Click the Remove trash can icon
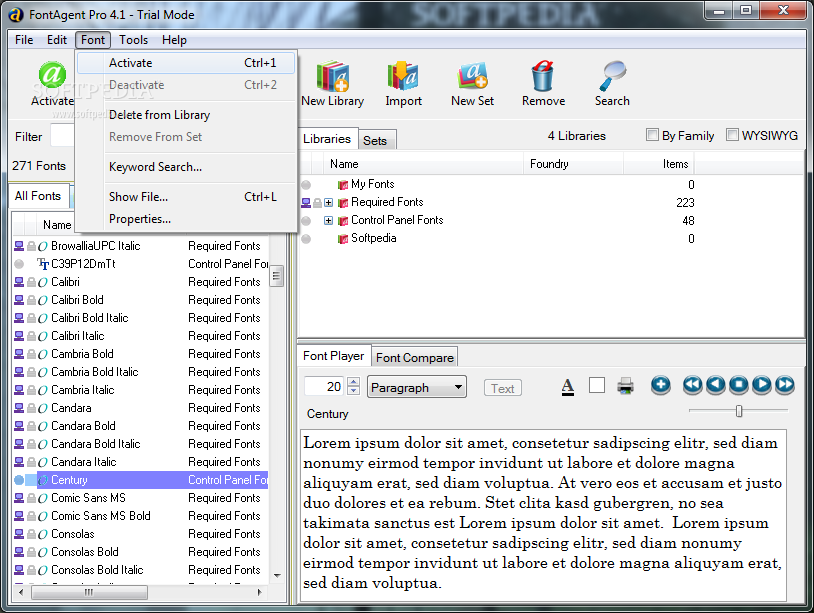This screenshot has width=814, height=613. (542, 76)
